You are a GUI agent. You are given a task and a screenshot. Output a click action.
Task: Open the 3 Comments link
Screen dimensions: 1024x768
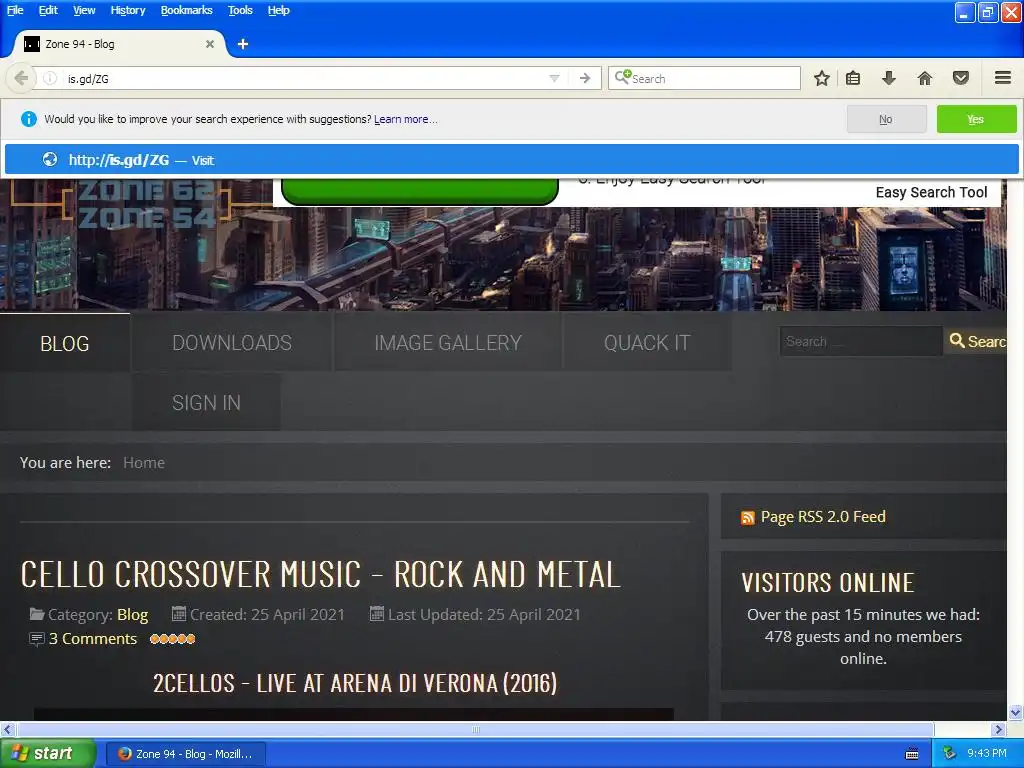coord(93,639)
